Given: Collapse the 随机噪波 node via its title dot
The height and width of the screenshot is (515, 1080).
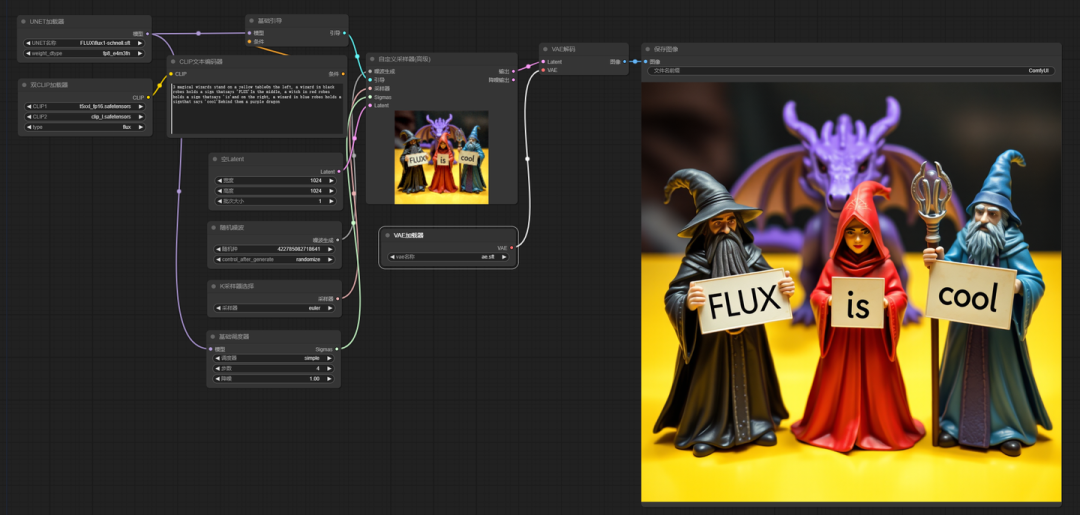Looking at the screenshot, I should point(215,227).
